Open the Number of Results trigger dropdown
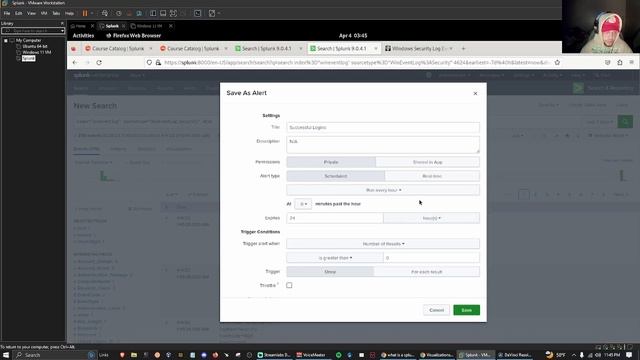 (383, 244)
